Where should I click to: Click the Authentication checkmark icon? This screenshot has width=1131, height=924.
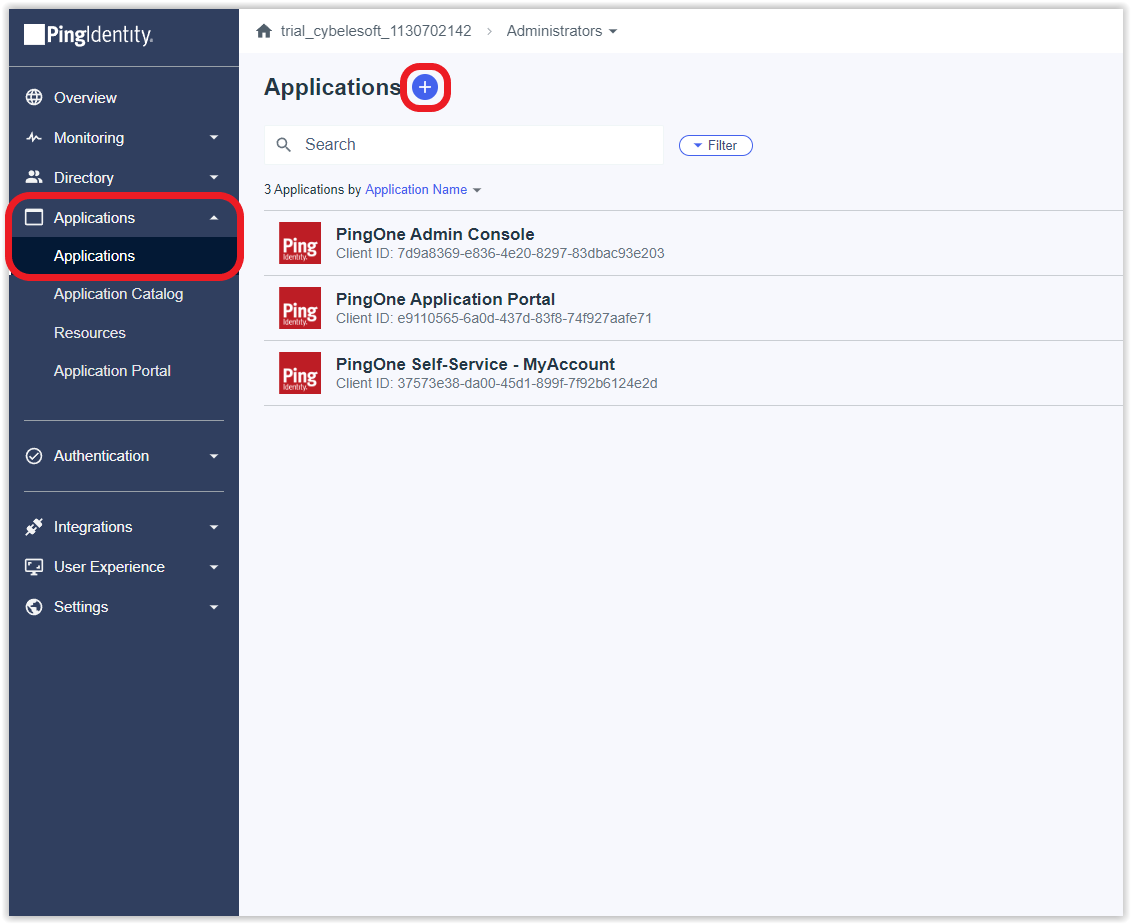(34, 456)
